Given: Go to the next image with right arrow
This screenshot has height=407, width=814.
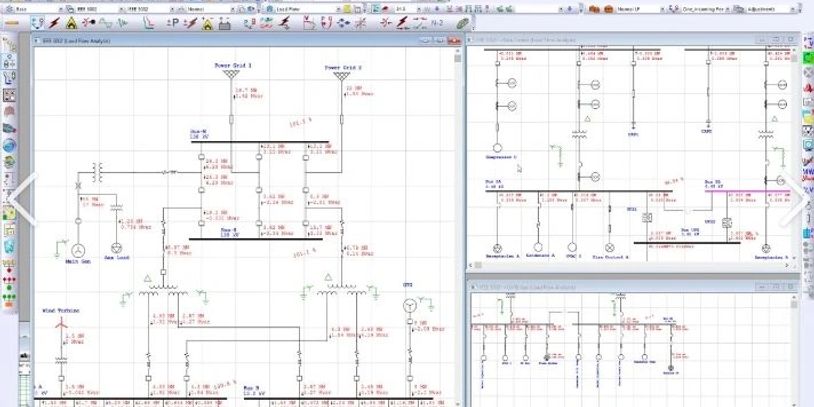Looking at the screenshot, I should coord(795,199).
